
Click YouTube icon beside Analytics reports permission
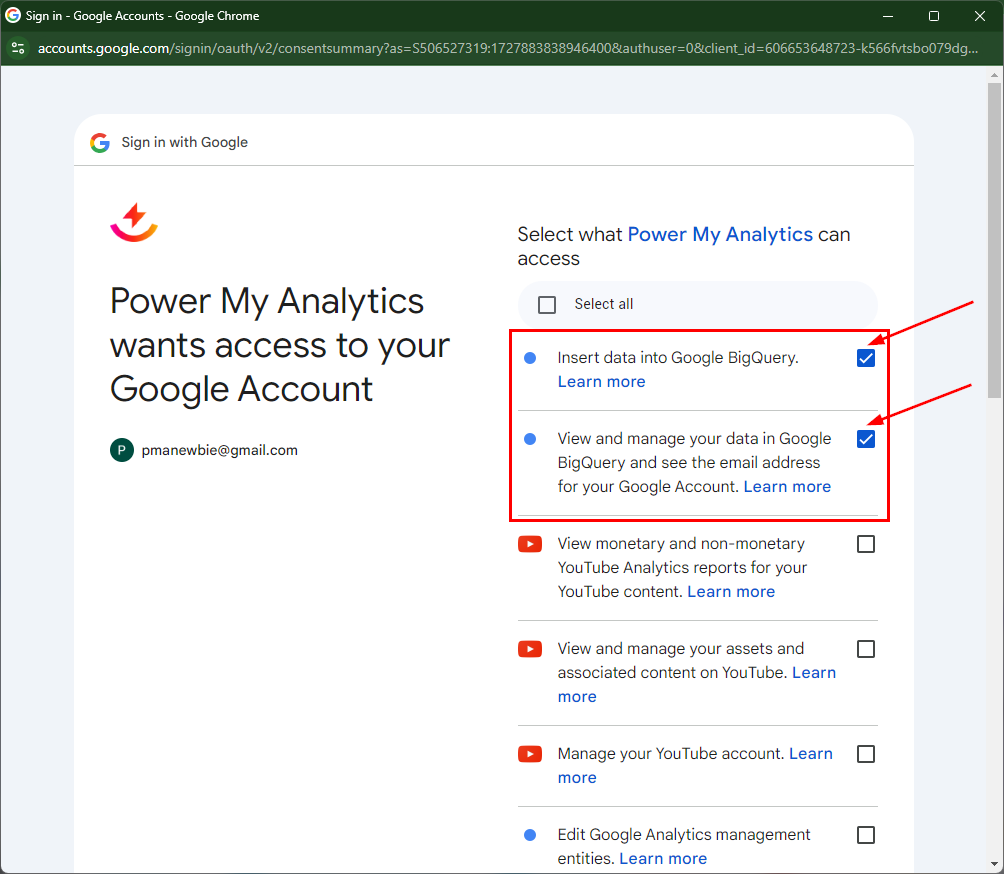[x=530, y=544]
